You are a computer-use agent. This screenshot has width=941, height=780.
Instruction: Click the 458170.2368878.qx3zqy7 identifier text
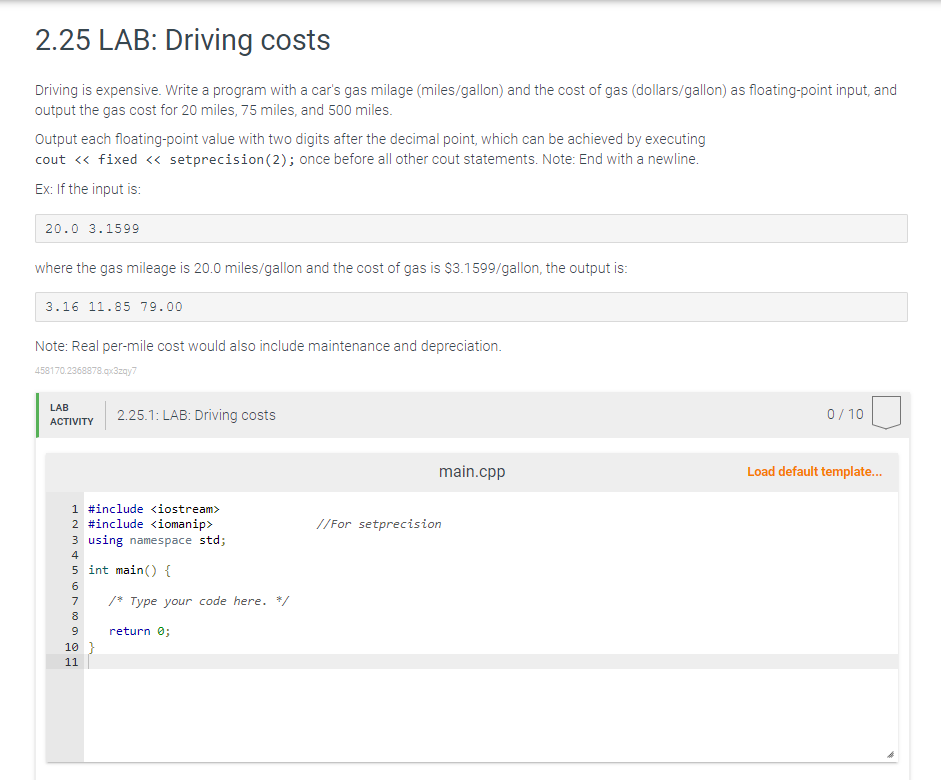[86, 370]
